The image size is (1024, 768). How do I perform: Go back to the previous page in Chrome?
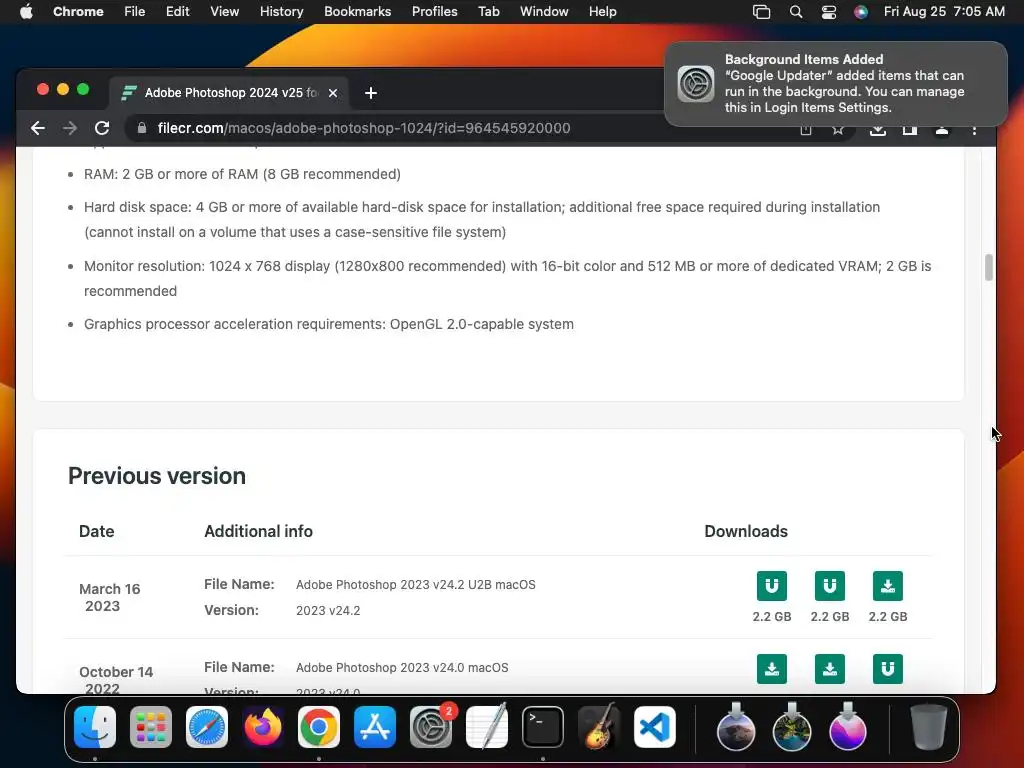[x=38, y=128]
